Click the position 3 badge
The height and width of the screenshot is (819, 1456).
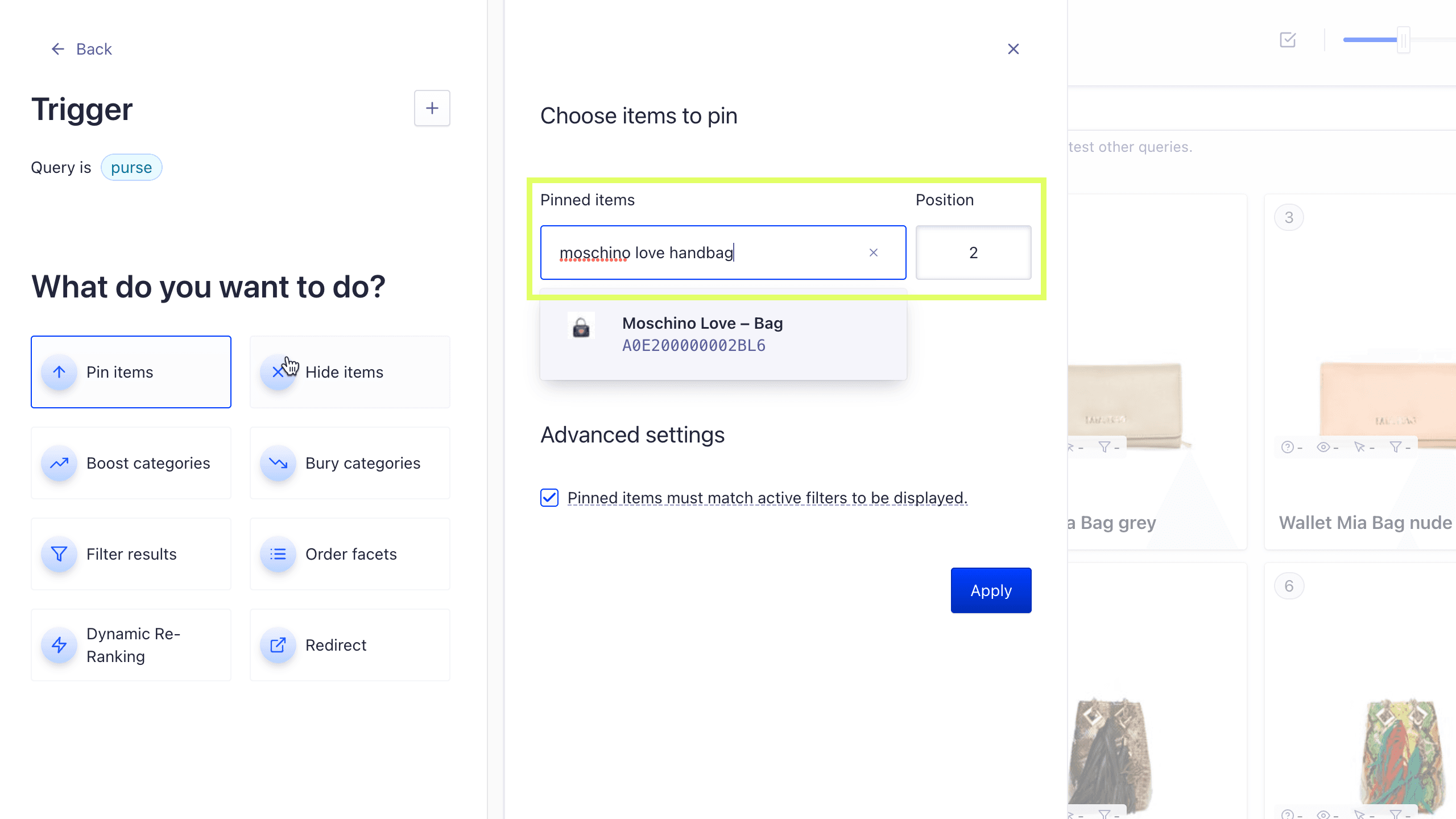[x=1289, y=217]
